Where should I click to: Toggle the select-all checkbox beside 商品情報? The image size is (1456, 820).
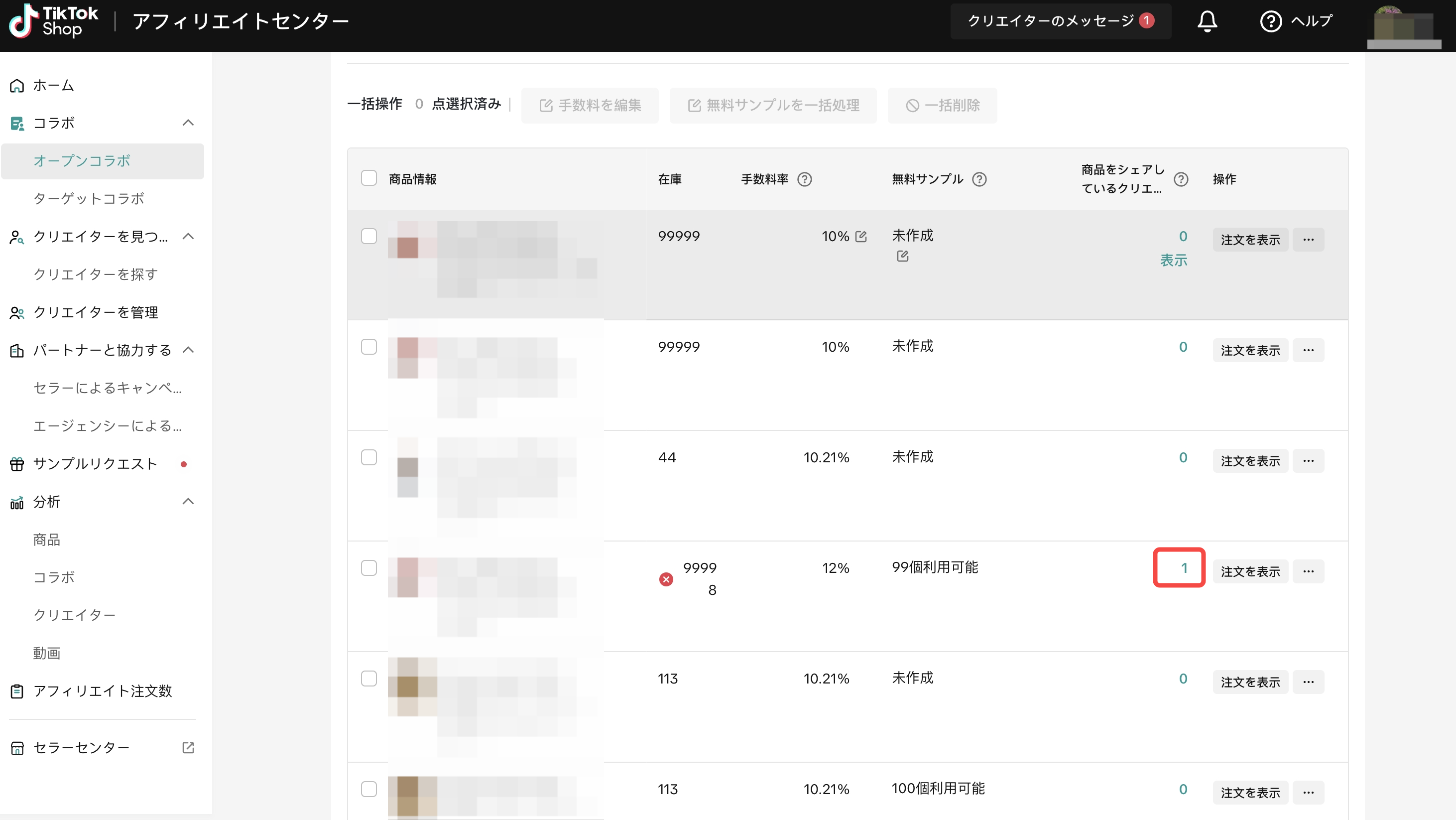[x=368, y=178]
